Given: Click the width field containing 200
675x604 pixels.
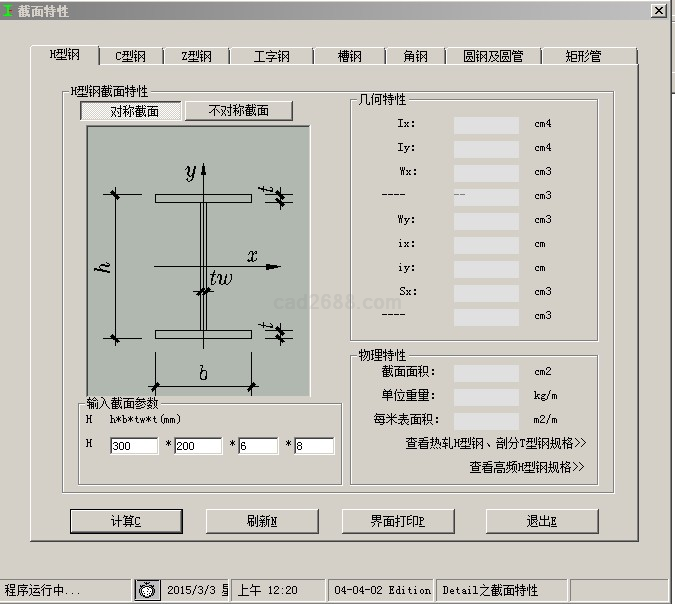Looking at the screenshot, I should [198, 446].
